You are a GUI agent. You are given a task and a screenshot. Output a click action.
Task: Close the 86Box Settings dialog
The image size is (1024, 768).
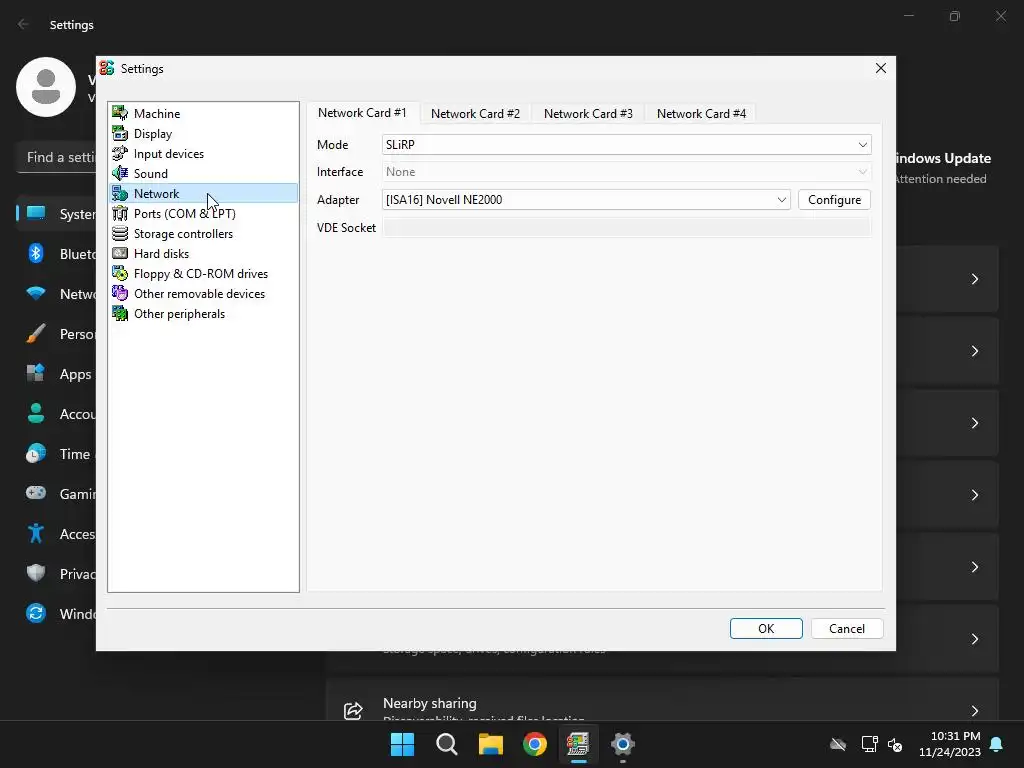[880, 69]
